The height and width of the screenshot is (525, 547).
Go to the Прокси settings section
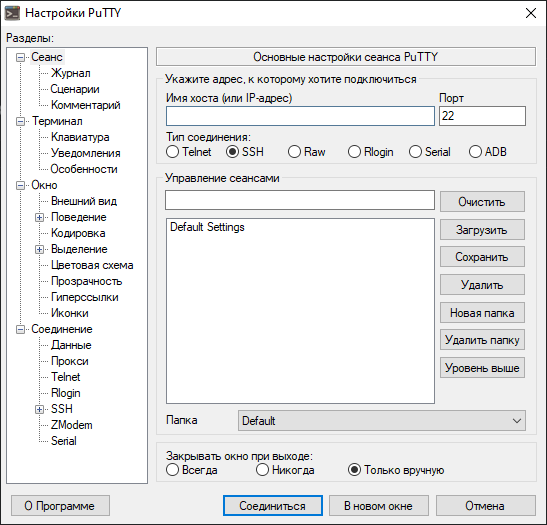coord(69,361)
